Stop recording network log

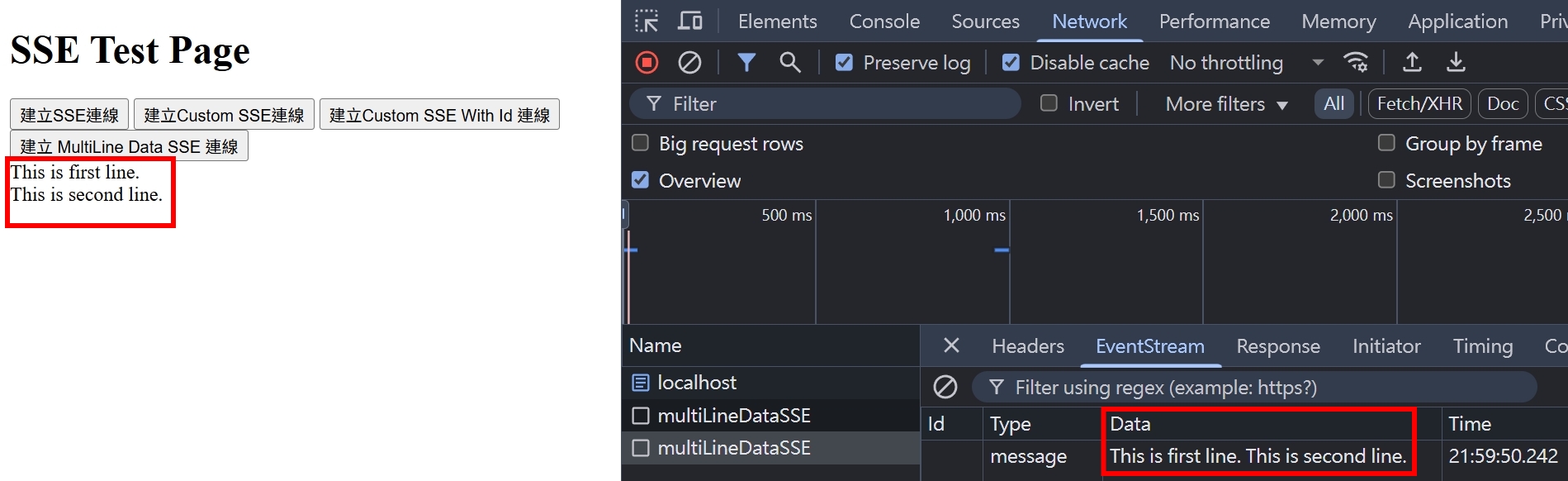click(647, 62)
